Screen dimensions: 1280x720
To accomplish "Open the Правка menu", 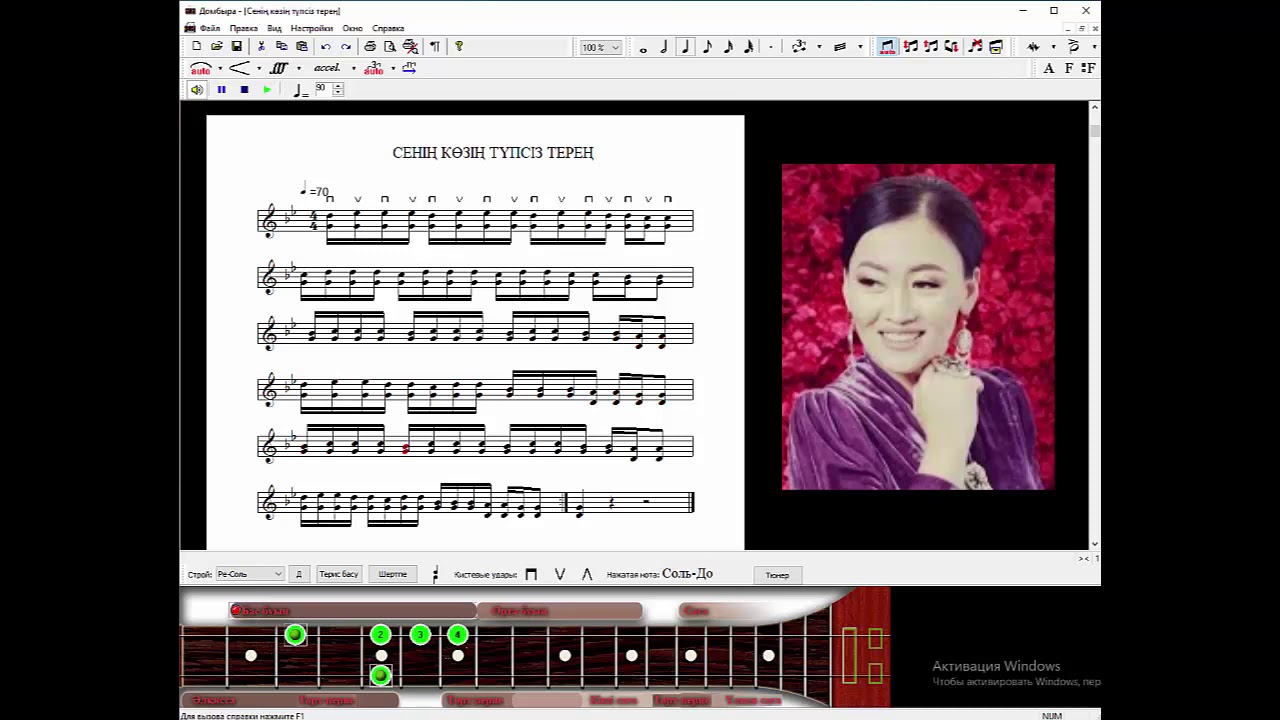I will (243, 28).
